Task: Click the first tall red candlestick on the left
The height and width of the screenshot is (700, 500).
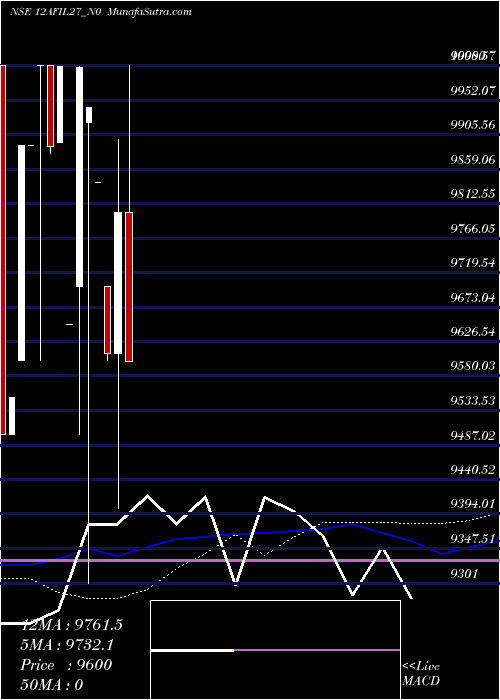Action: click(3, 250)
